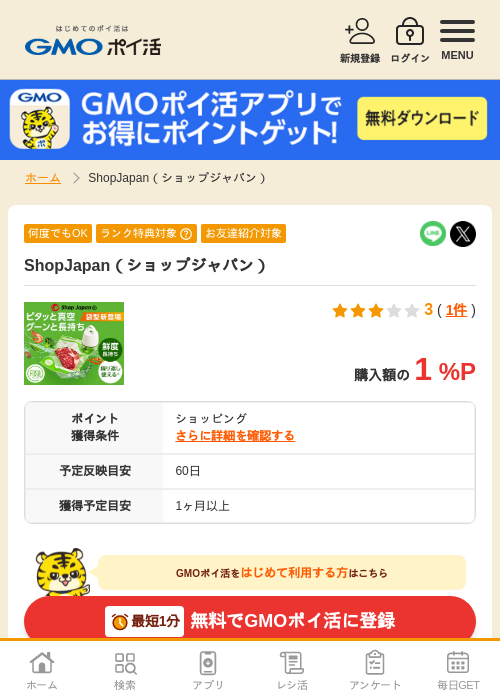
Task: Tap the login (ログイン) lock icon
Action: pyautogui.click(x=410, y=40)
